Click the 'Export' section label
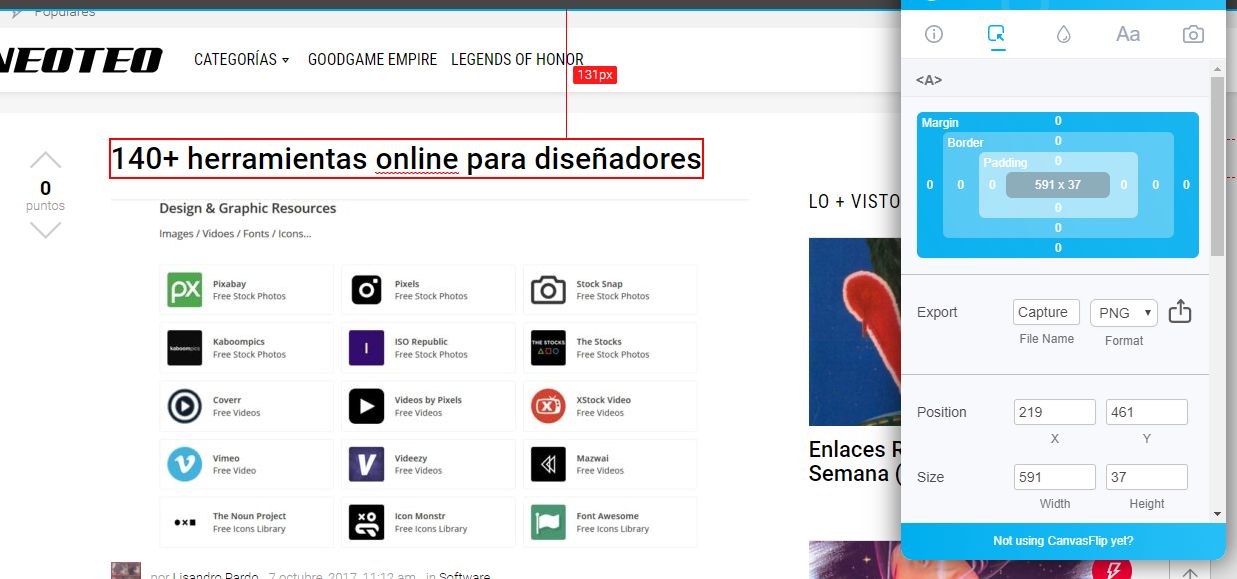 [937, 312]
